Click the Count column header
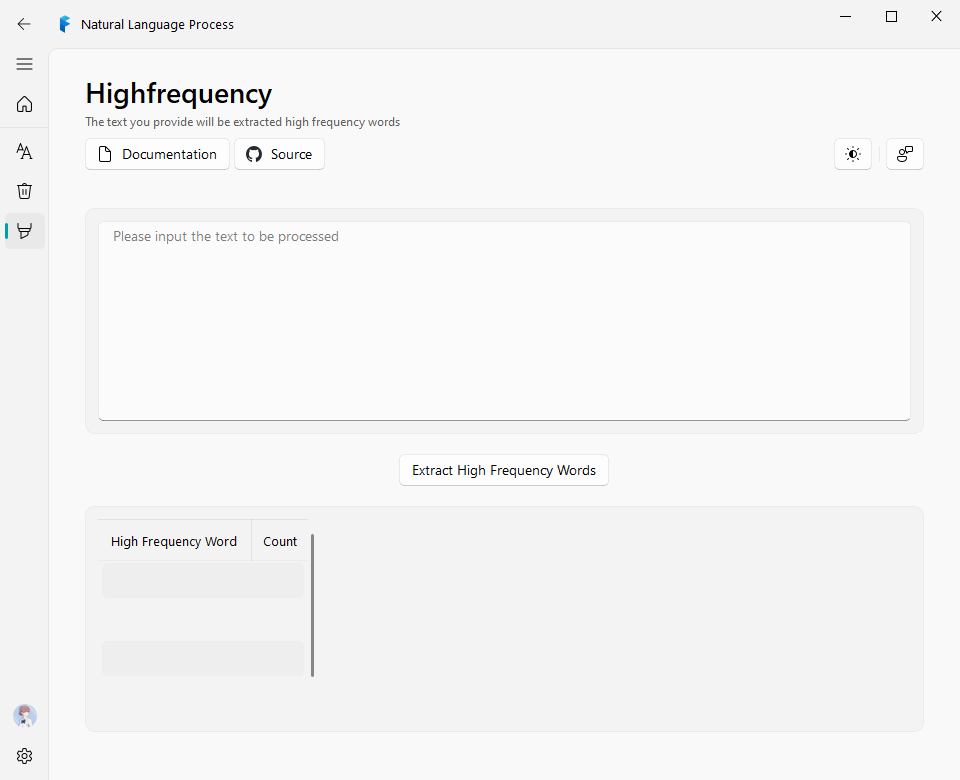Image resolution: width=960 pixels, height=780 pixels. (x=280, y=541)
